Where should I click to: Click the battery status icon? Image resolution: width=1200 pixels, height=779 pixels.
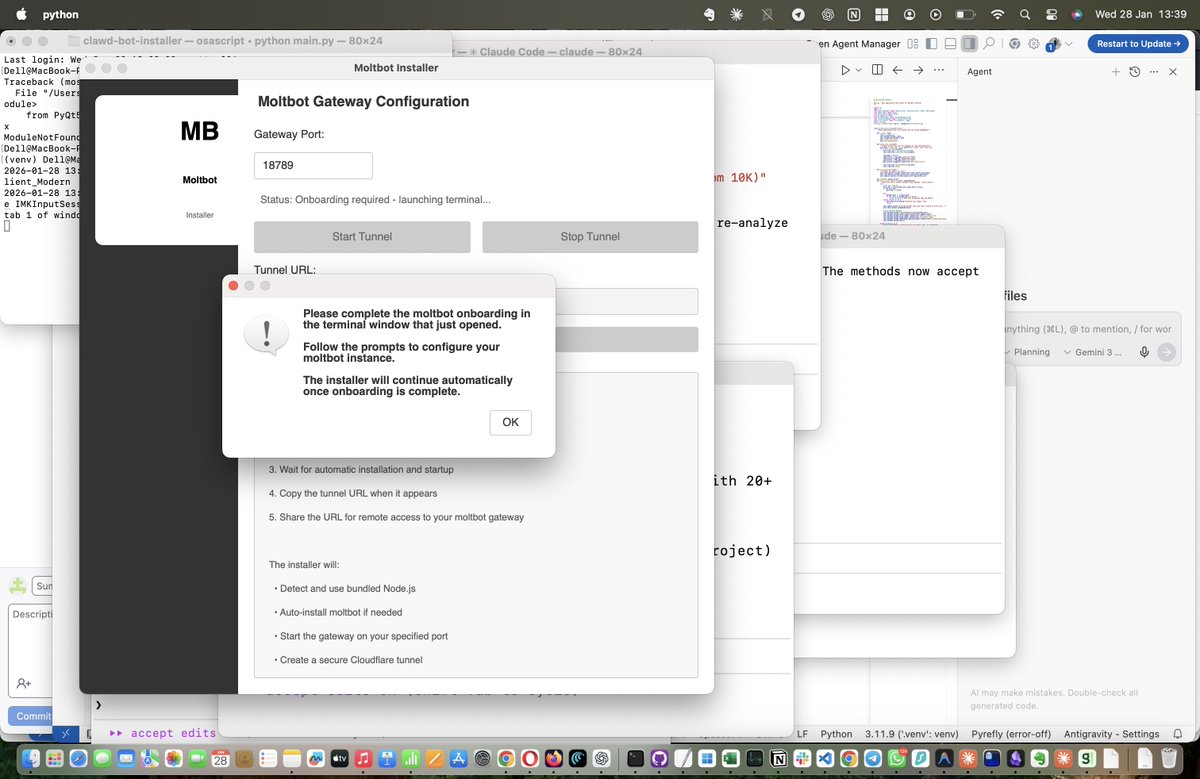coord(965,15)
